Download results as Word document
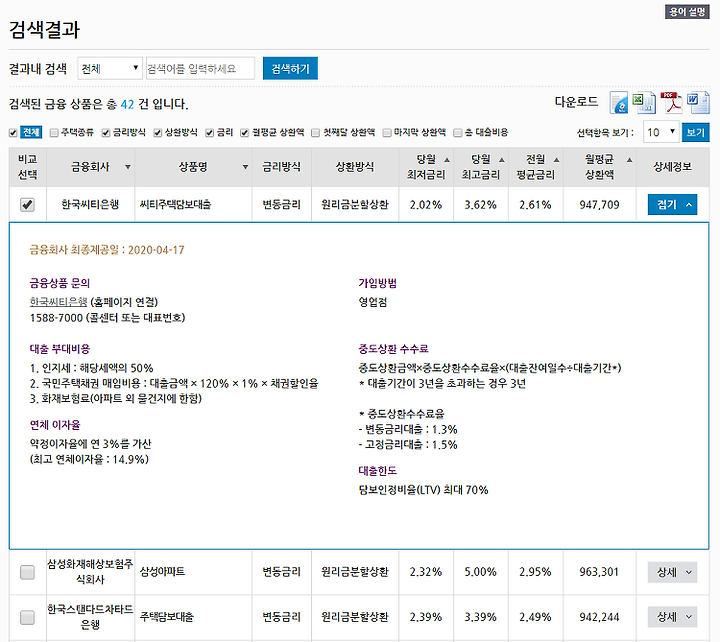This screenshot has height=642, width=720. coord(698,102)
